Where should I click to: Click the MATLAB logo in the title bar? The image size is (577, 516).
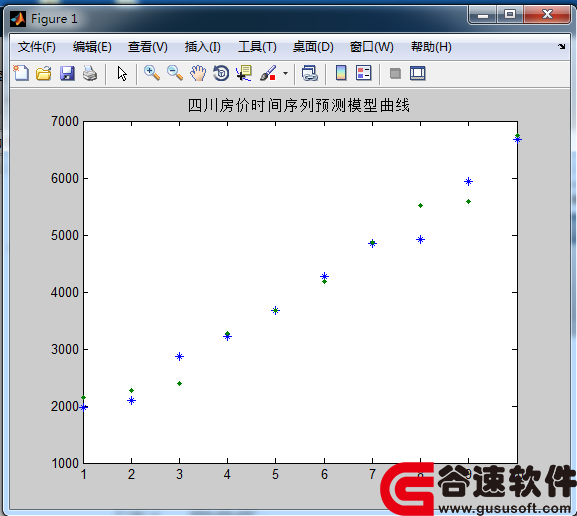coord(18,19)
